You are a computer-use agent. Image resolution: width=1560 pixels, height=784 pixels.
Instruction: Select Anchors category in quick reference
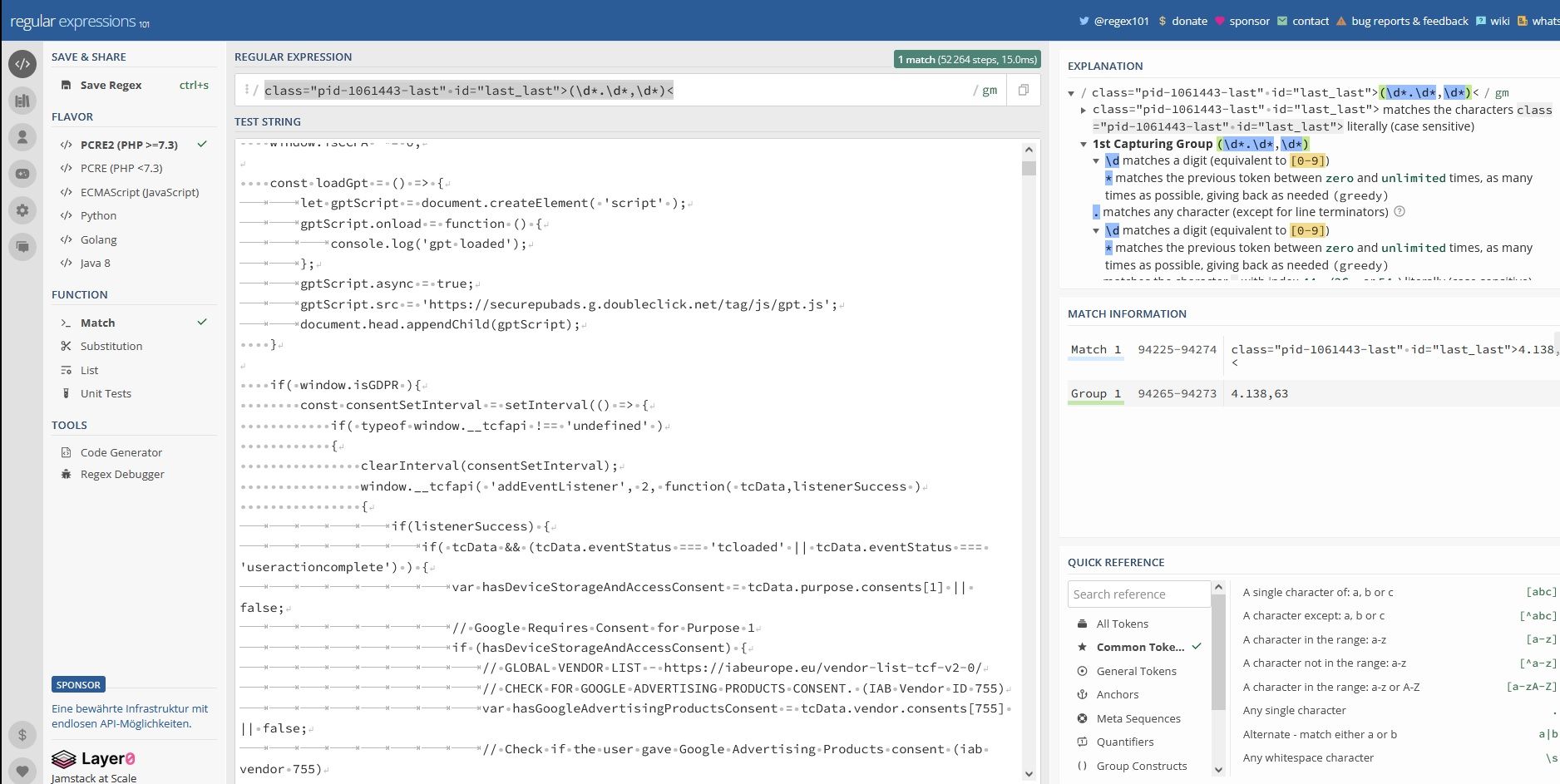(1117, 694)
